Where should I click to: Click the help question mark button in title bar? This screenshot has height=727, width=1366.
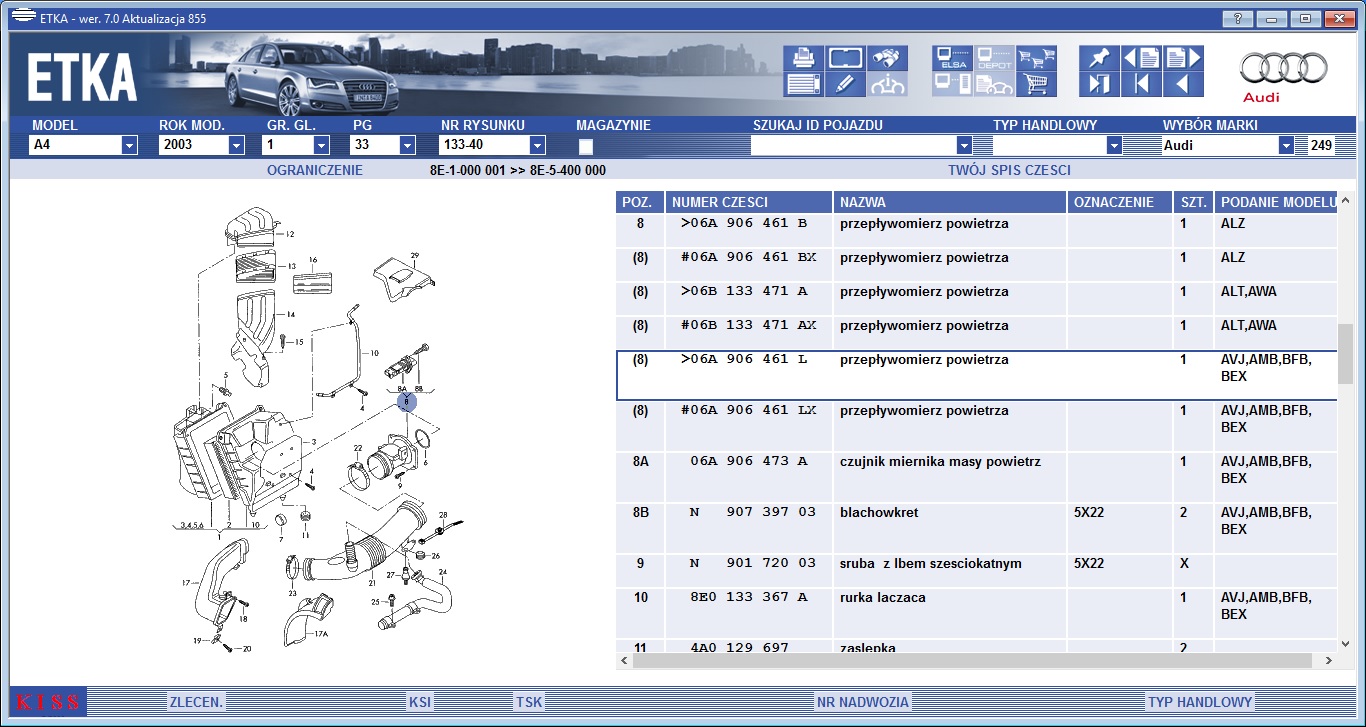coord(1237,18)
